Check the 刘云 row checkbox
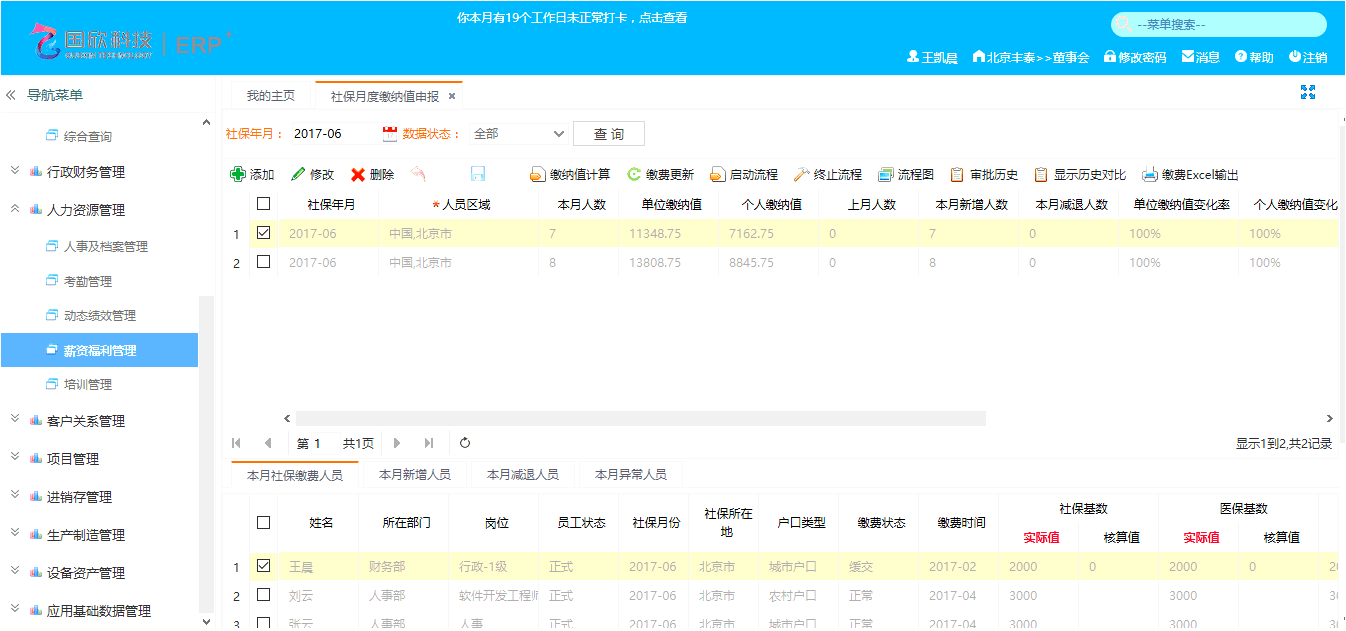Image resolution: width=1346 pixels, height=631 pixels. pos(264,595)
